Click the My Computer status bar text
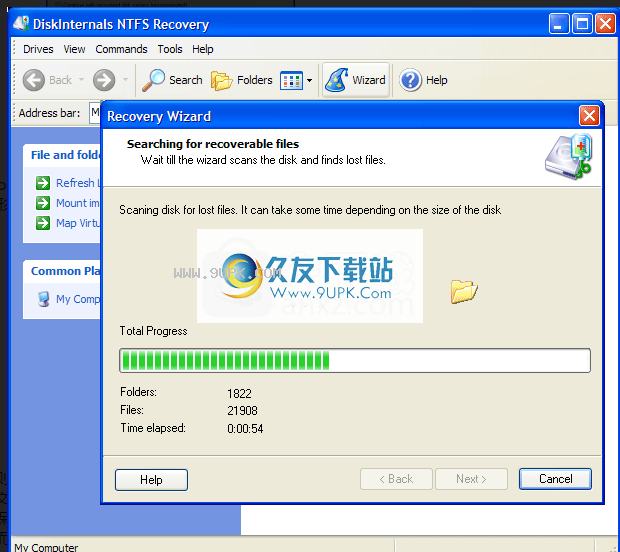The image size is (620, 552). pos(46,547)
